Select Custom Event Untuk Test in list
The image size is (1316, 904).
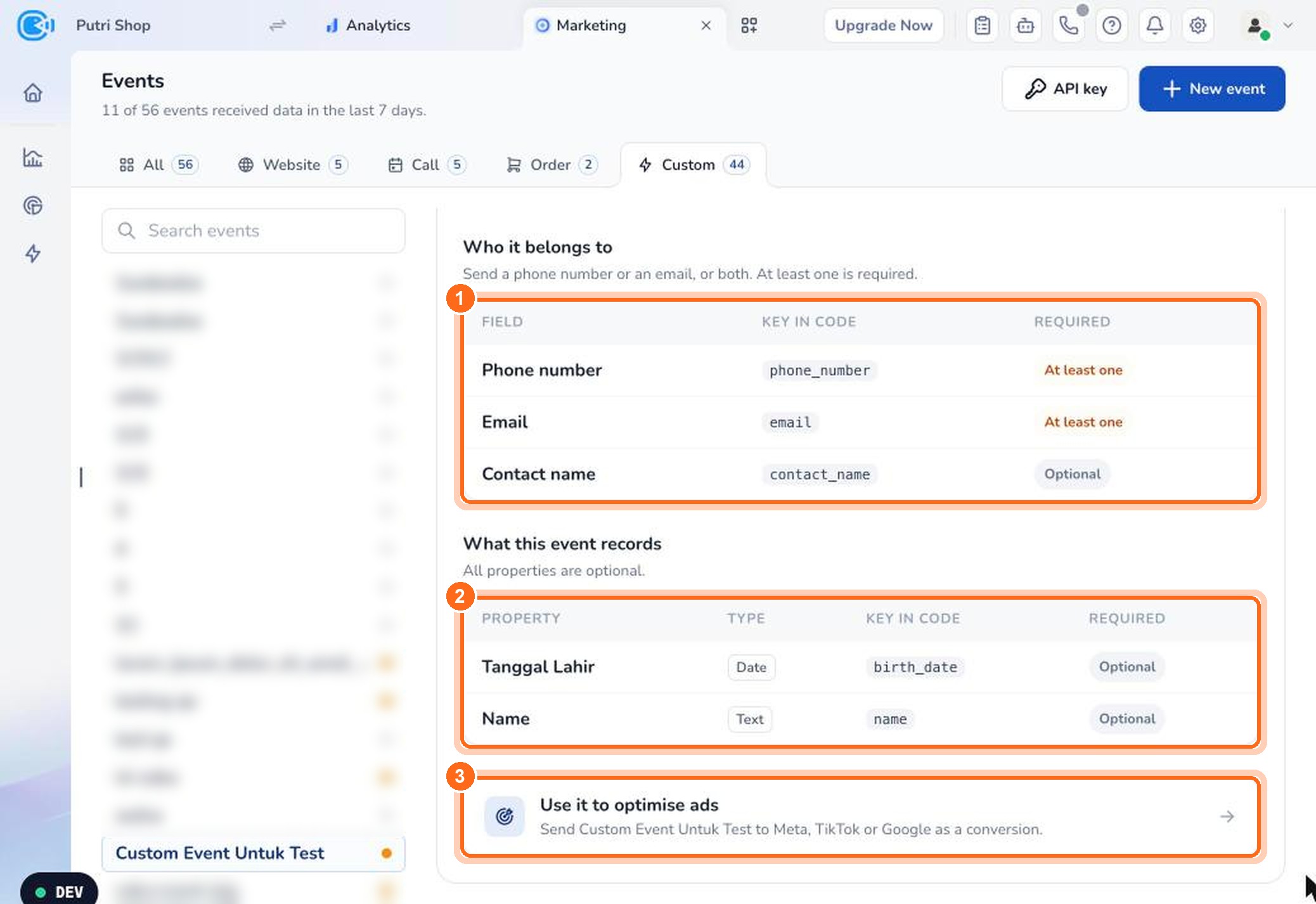(254, 853)
